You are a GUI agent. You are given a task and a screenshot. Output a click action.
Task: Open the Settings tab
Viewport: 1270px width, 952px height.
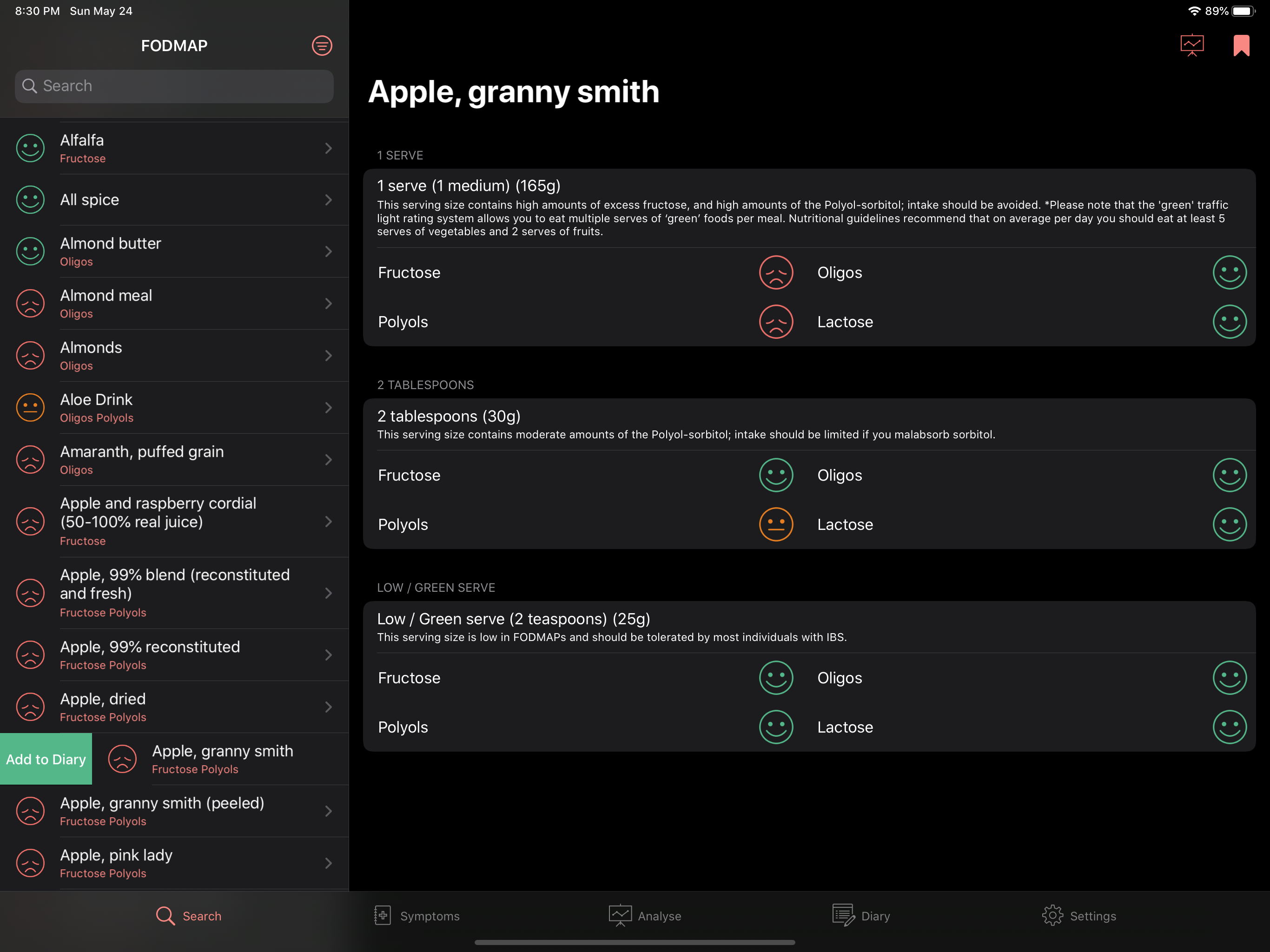pos(1079,916)
